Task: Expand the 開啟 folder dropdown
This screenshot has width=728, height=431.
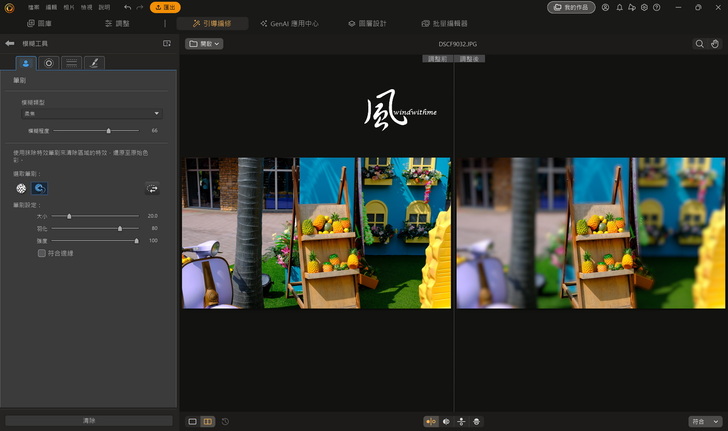Action: [x=204, y=44]
